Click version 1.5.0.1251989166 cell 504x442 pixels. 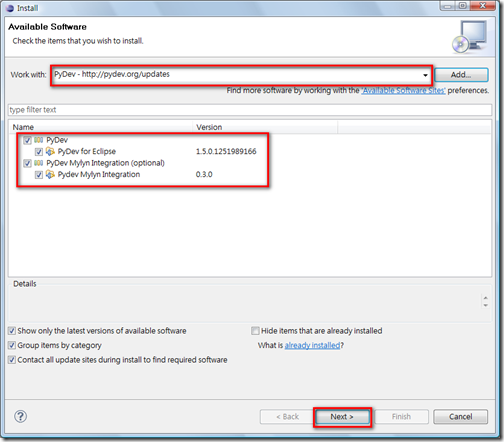pyautogui.click(x=226, y=151)
